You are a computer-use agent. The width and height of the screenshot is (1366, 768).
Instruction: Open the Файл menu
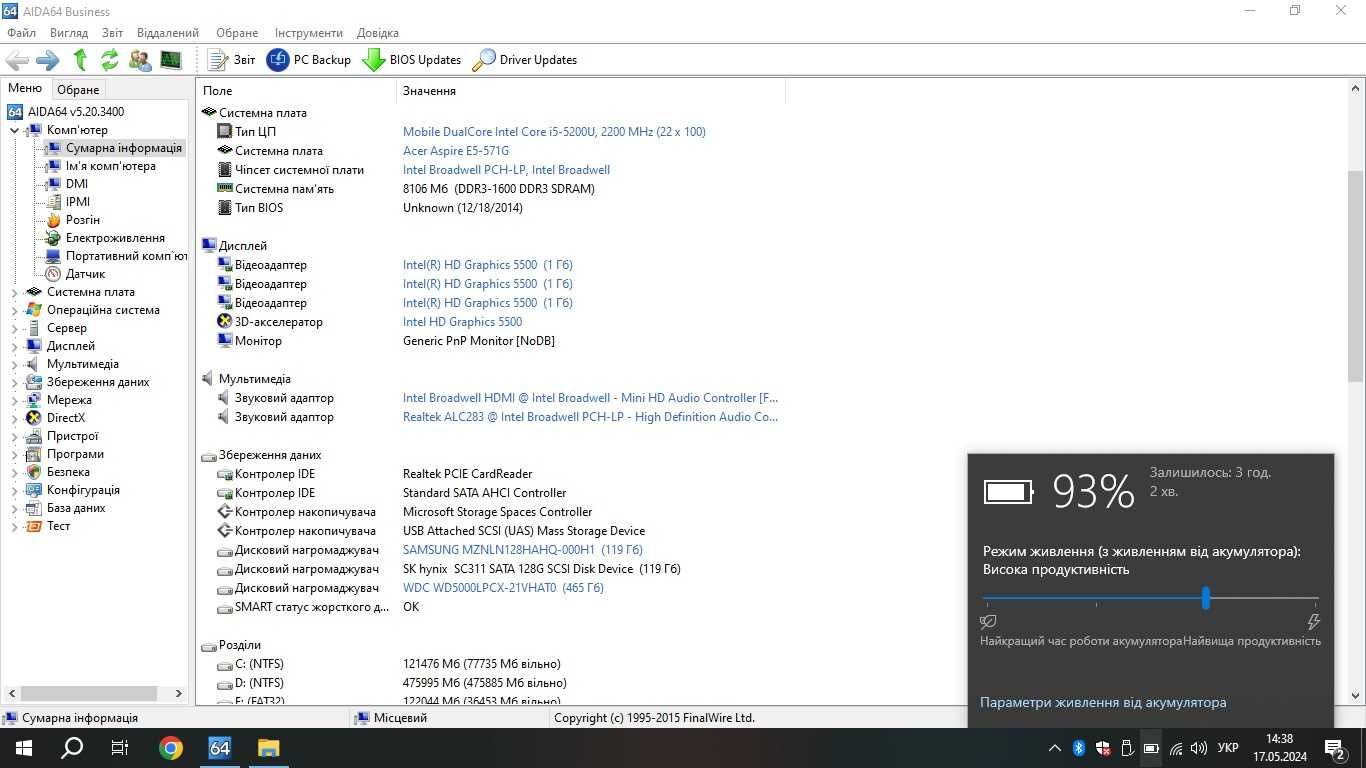coord(21,33)
